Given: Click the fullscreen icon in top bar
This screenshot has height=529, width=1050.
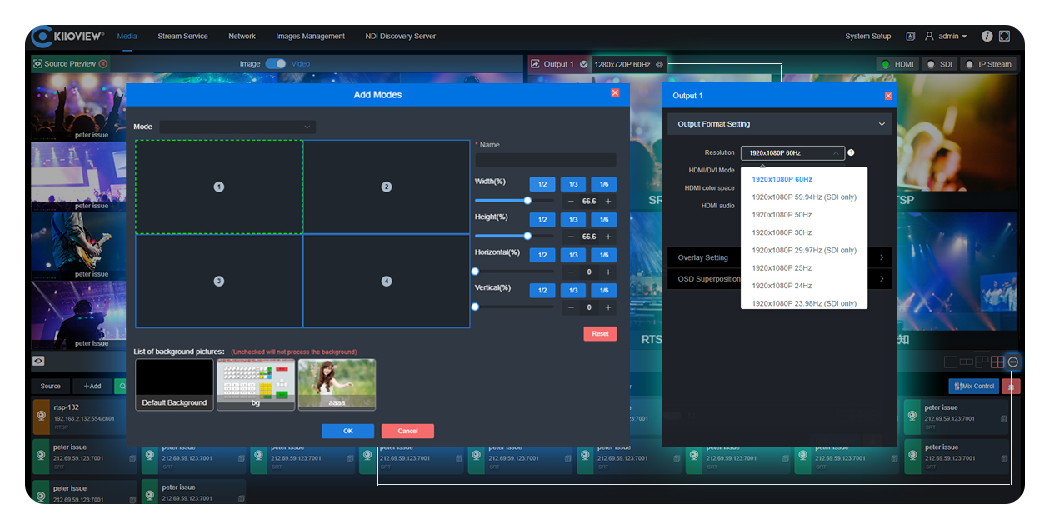Looking at the screenshot, I should 1004,36.
